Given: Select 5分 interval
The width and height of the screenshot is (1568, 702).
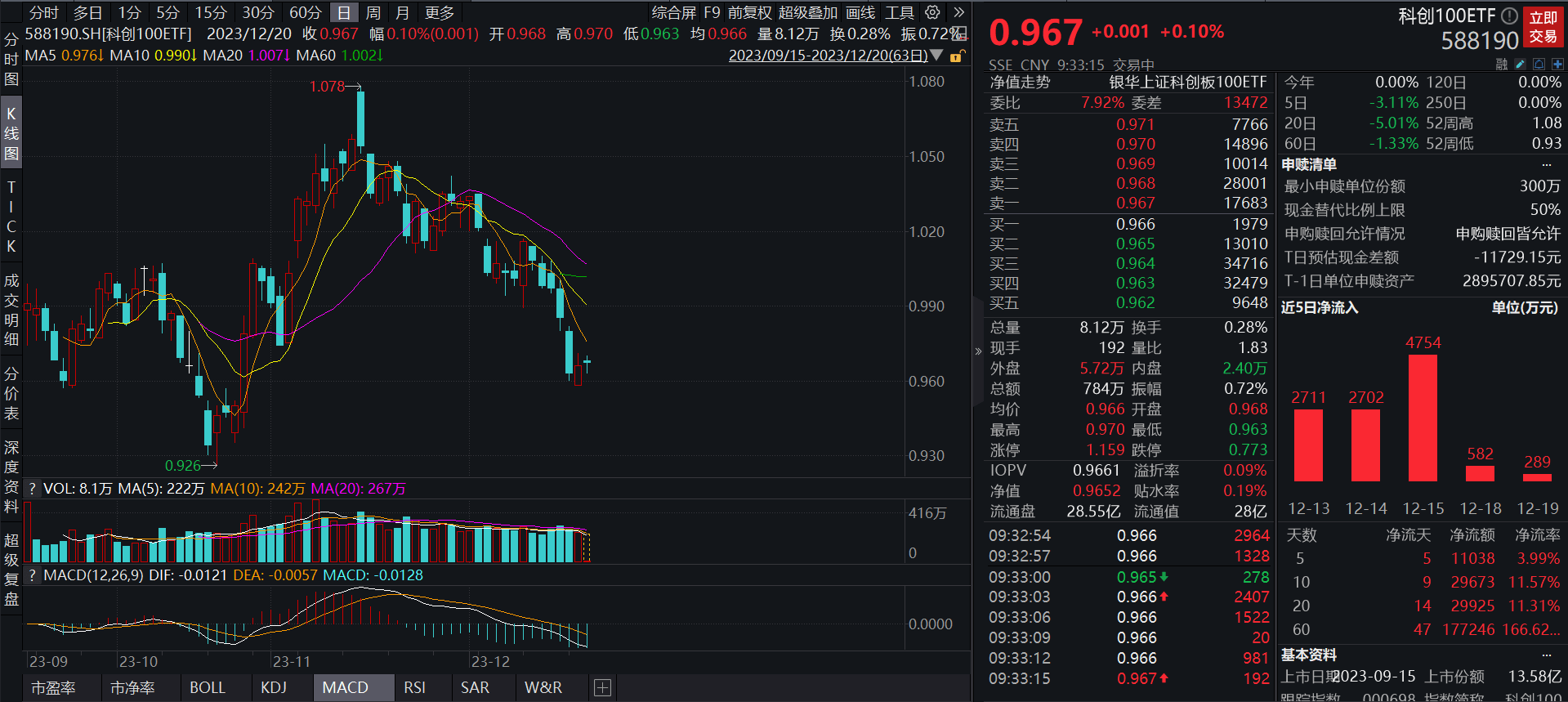Looking at the screenshot, I should coord(168,12).
